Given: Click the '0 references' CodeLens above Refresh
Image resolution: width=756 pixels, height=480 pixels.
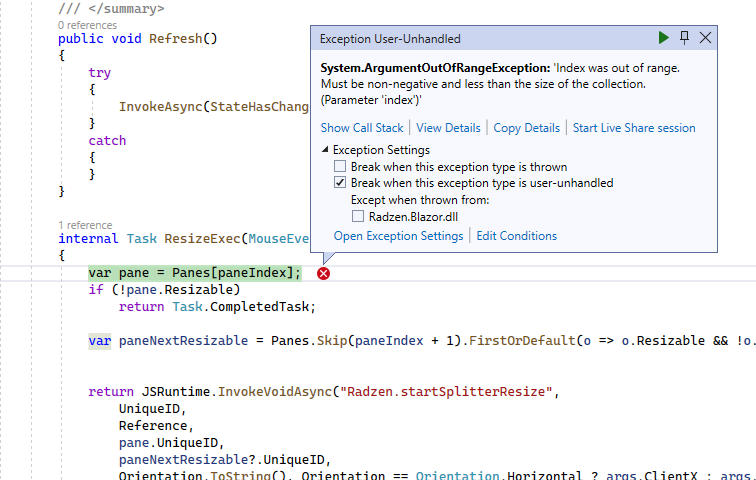Looking at the screenshot, I should 87,25.
